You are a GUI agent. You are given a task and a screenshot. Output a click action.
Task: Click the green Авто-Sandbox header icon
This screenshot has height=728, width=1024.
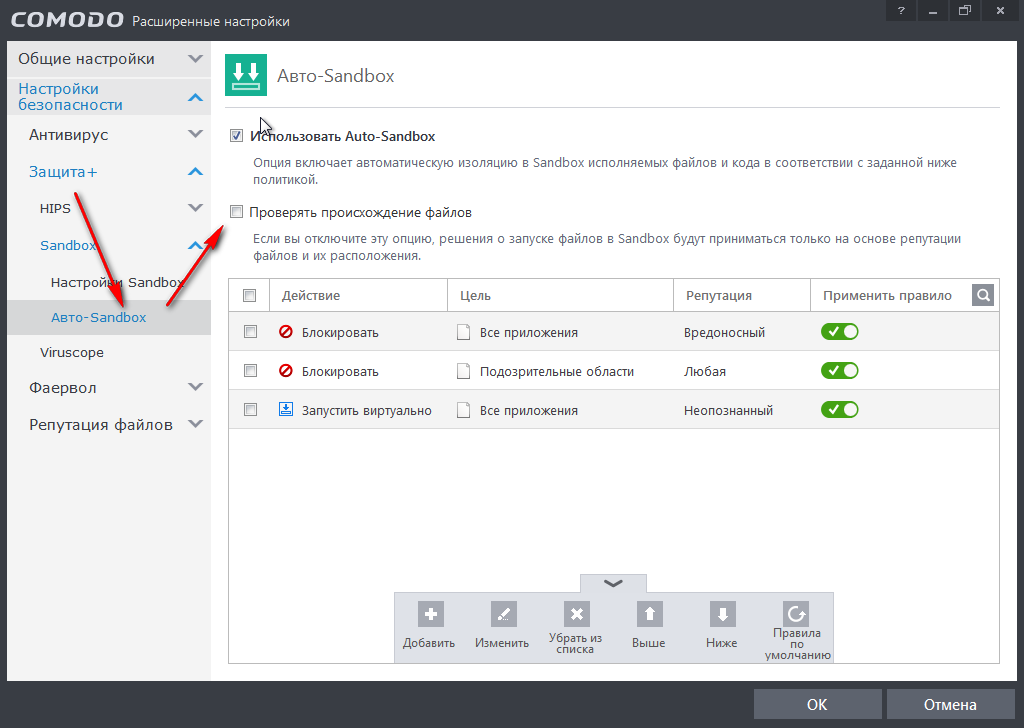click(x=246, y=75)
